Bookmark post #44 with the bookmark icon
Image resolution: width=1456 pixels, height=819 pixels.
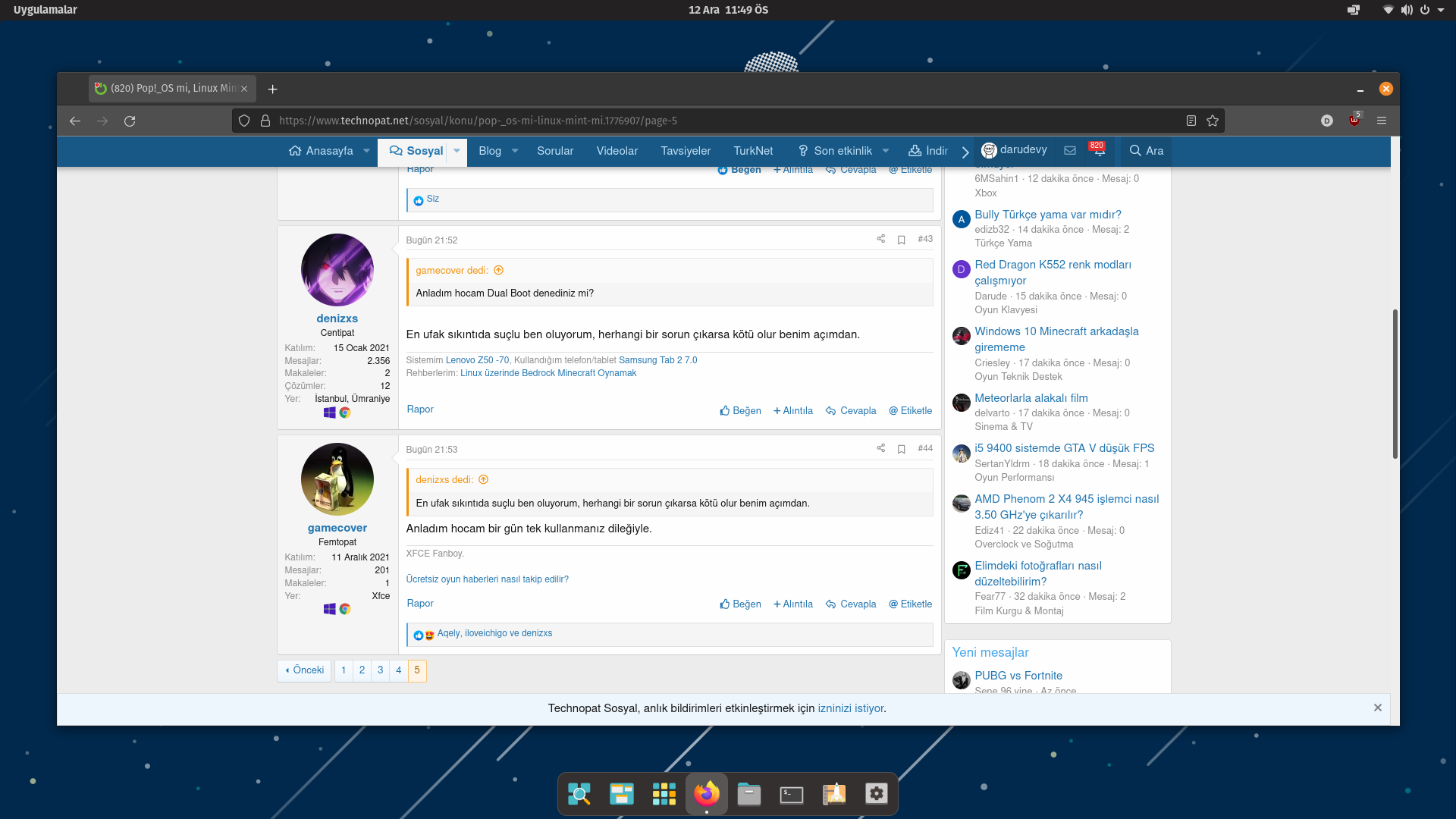tap(902, 449)
